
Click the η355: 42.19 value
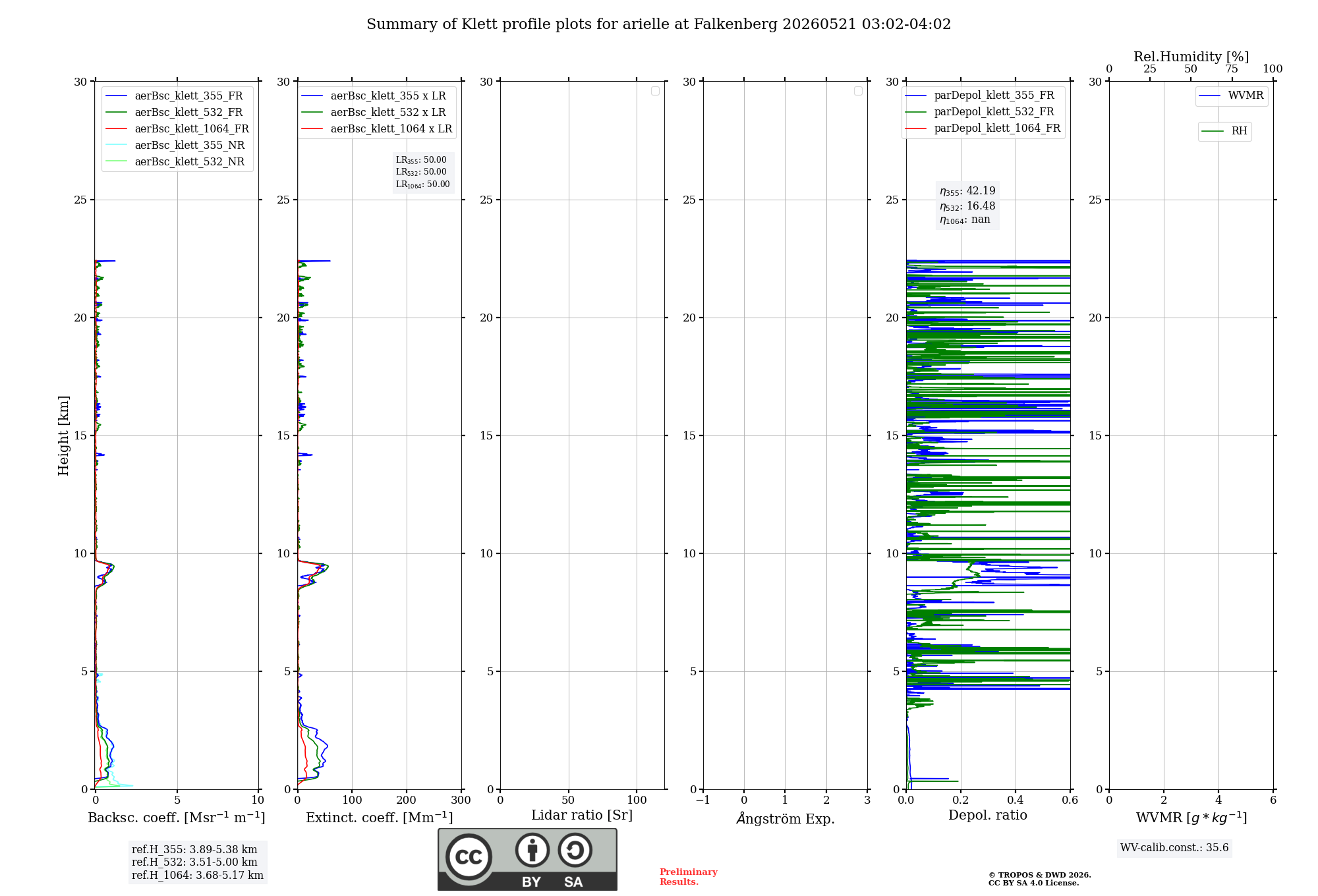pos(967,191)
